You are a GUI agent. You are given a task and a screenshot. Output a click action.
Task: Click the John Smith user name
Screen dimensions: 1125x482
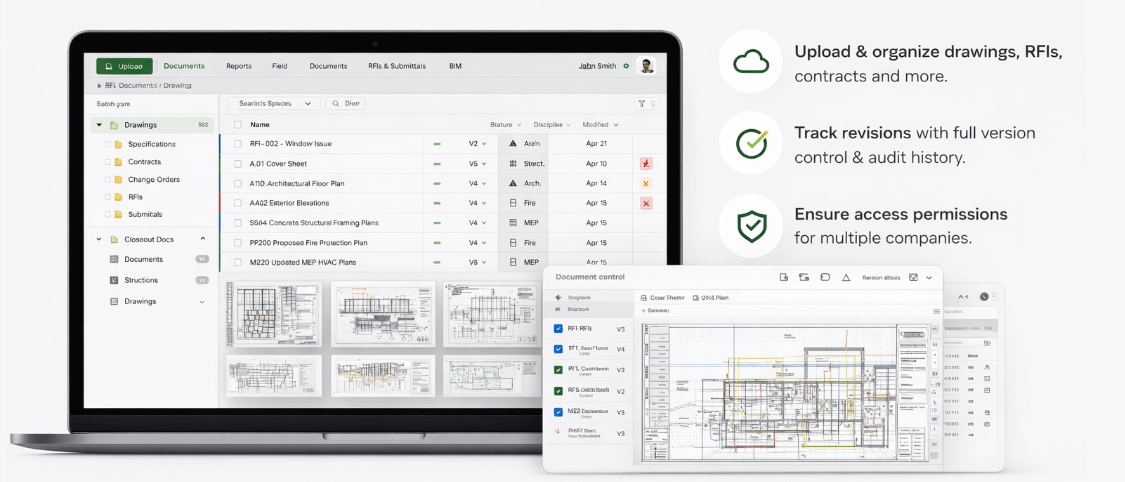click(598, 66)
